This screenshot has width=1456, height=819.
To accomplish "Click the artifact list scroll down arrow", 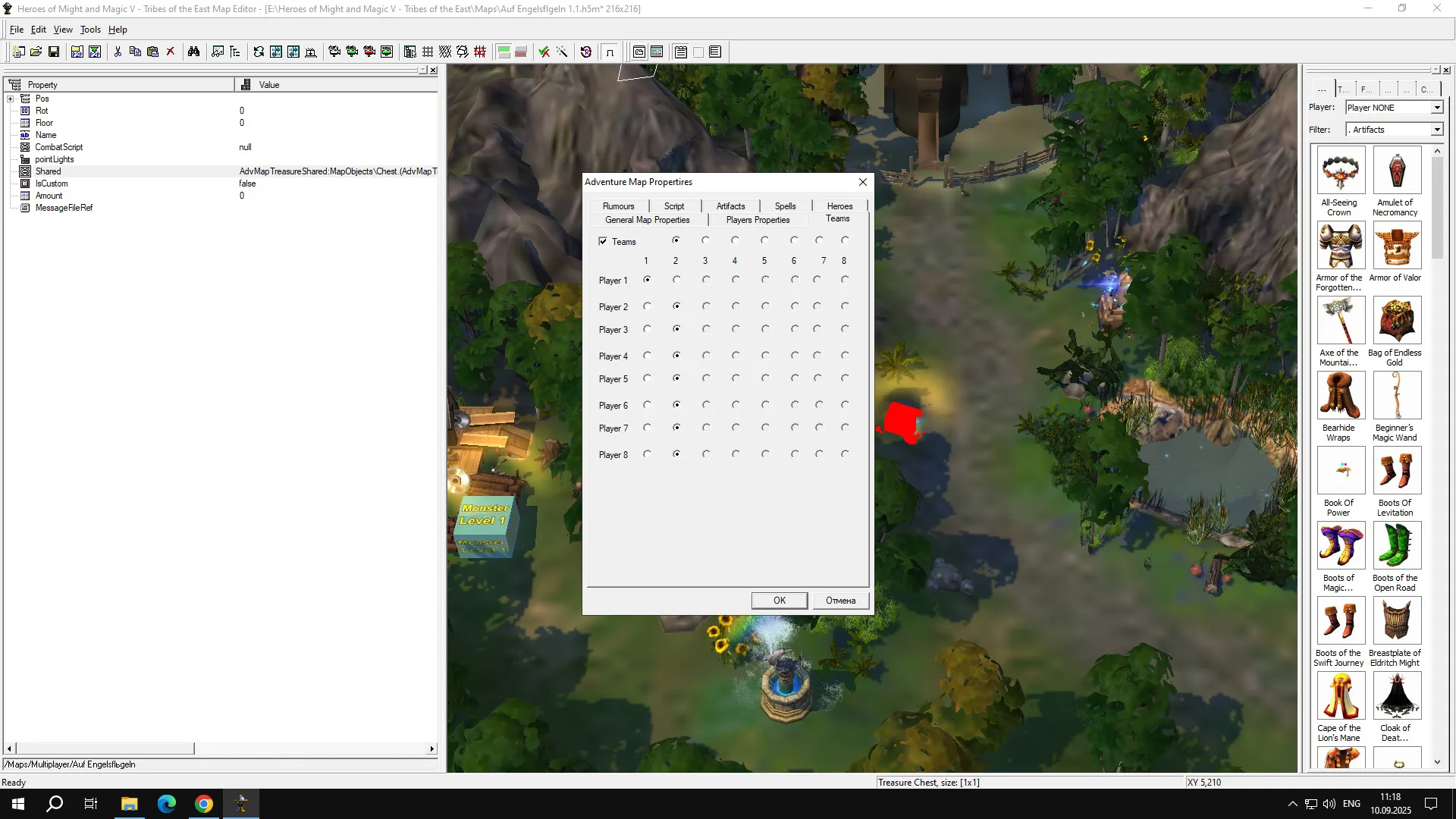I will 1437,762.
